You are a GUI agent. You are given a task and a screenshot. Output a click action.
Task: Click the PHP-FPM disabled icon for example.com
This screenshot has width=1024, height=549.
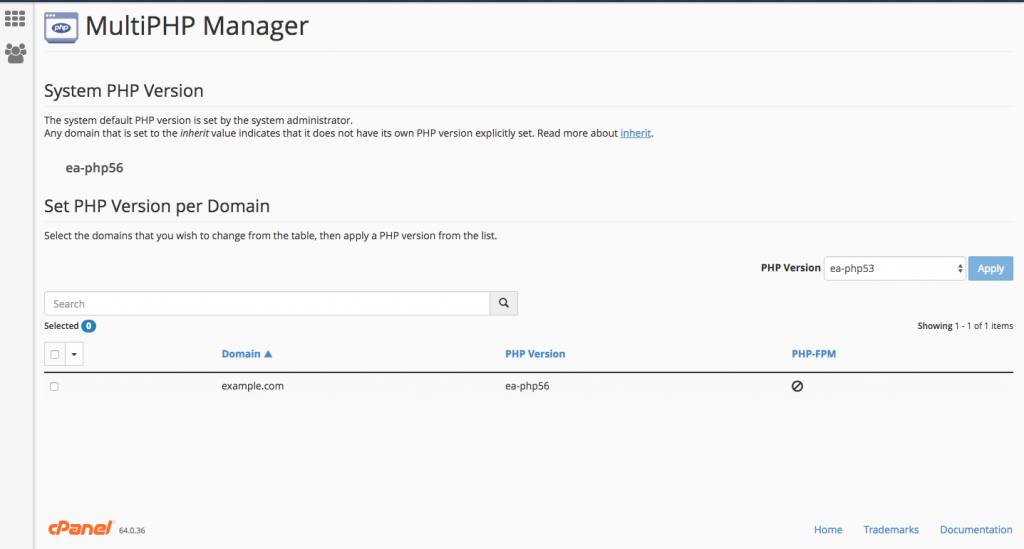(797, 386)
